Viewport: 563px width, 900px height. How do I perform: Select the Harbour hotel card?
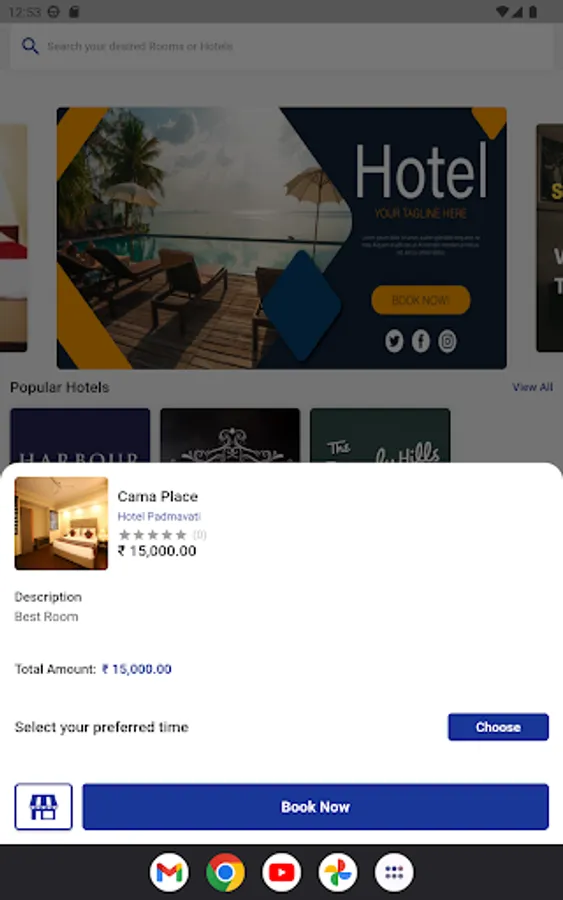pos(80,435)
